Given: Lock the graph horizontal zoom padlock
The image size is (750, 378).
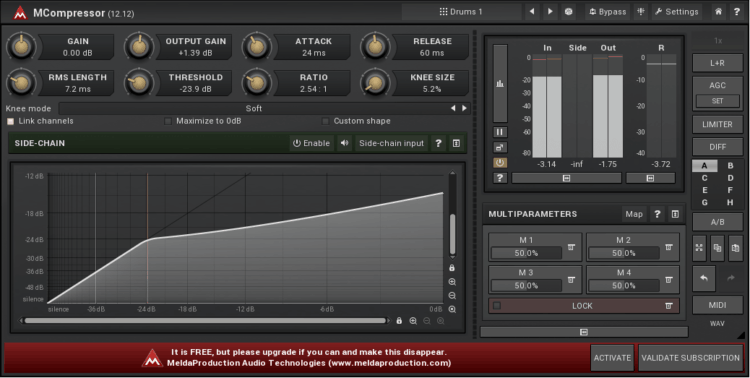Looking at the screenshot, I should click(399, 321).
